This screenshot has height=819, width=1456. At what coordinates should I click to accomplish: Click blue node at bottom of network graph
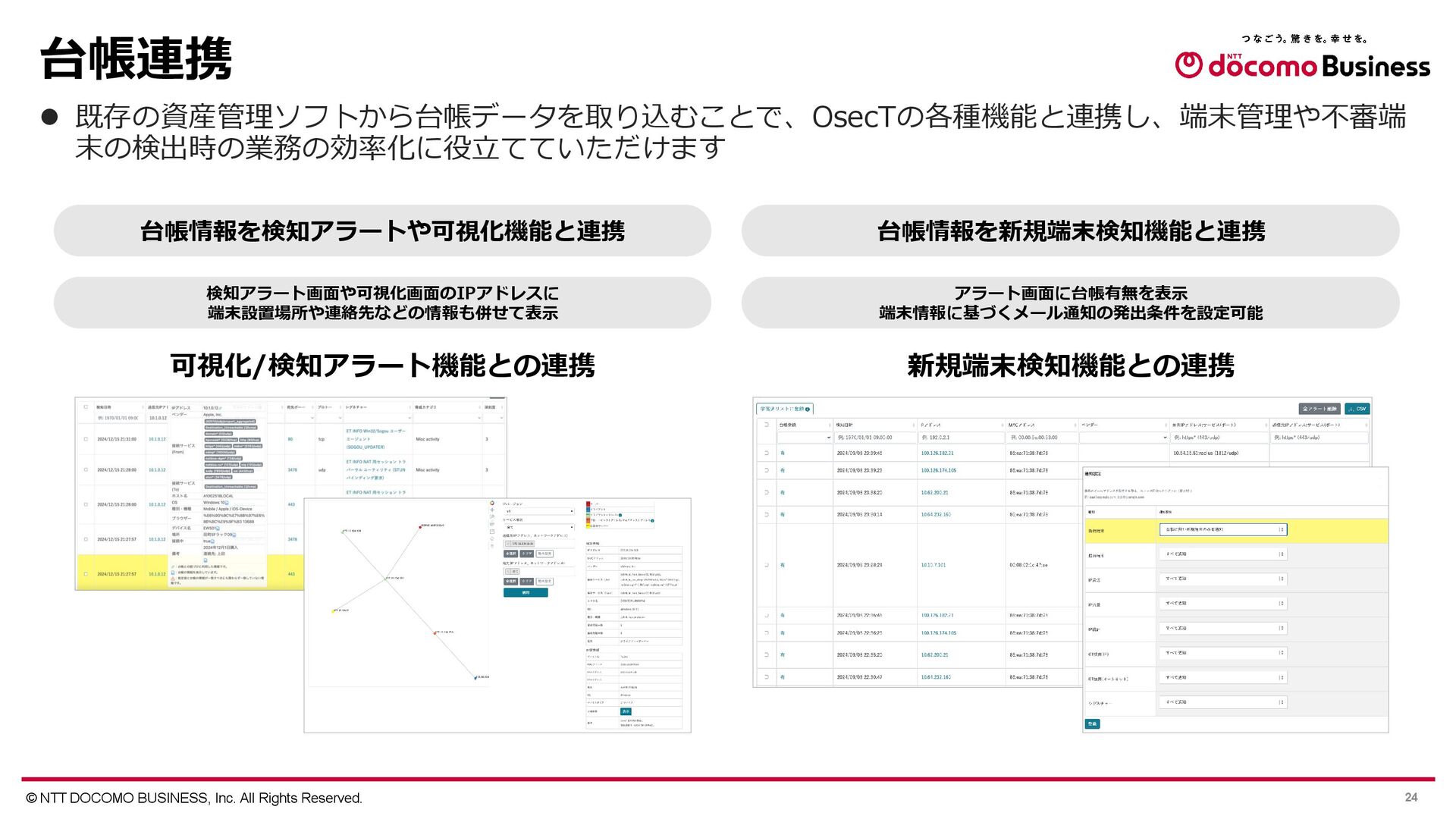coord(475,678)
